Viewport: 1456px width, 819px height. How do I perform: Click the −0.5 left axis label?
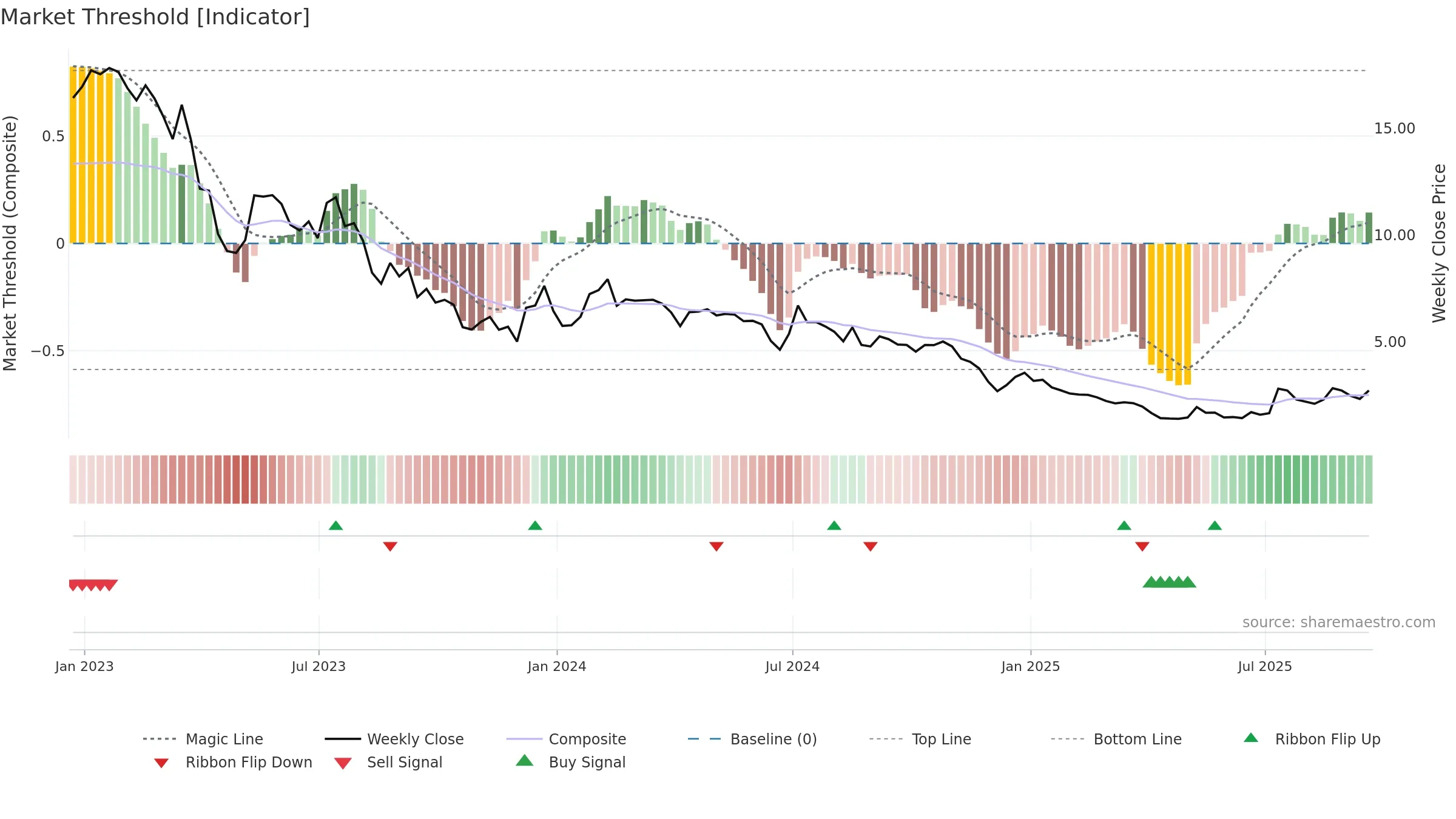tap(48, 351)
